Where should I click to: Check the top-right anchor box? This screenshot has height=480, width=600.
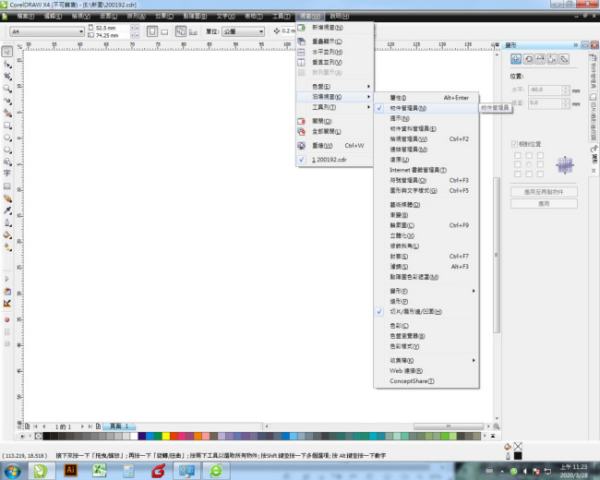click(x=540, y=155)
